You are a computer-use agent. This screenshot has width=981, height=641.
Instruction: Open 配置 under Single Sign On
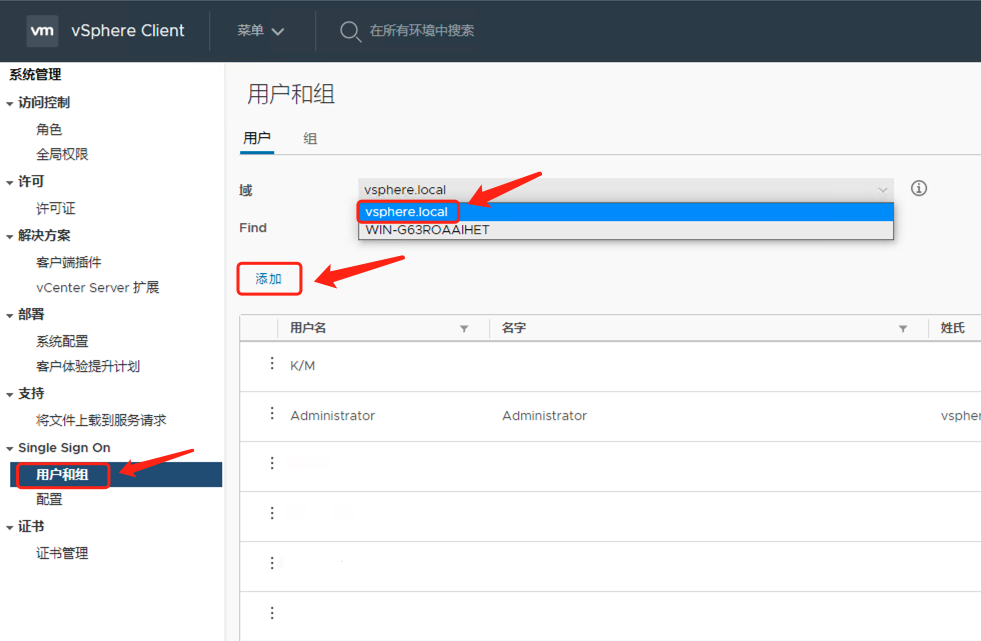coord(49,500)
